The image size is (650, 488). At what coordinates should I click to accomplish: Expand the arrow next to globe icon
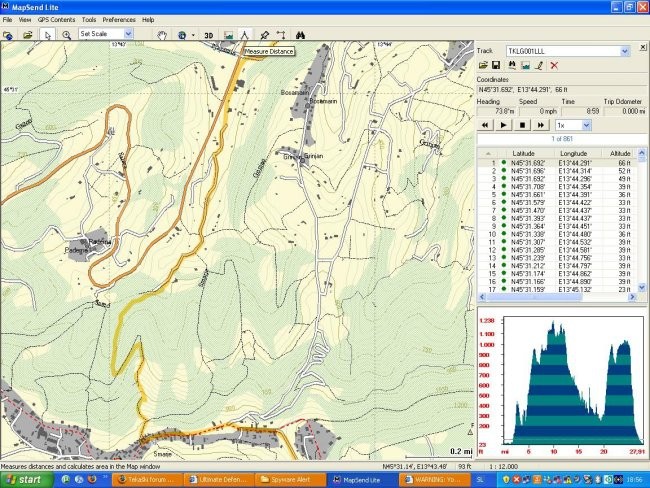193,35
